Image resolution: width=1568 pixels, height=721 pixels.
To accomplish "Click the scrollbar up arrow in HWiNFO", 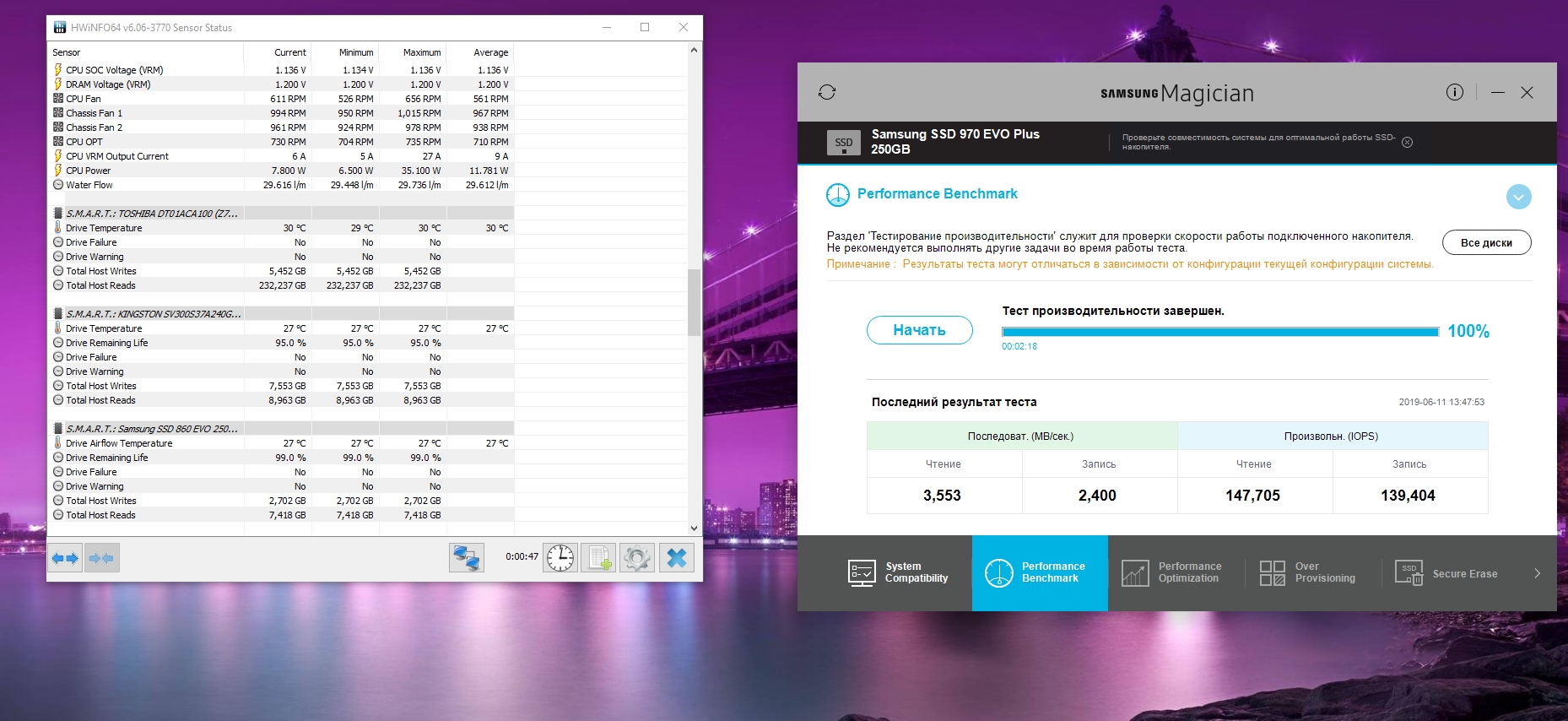I will (x=694, y=50).
